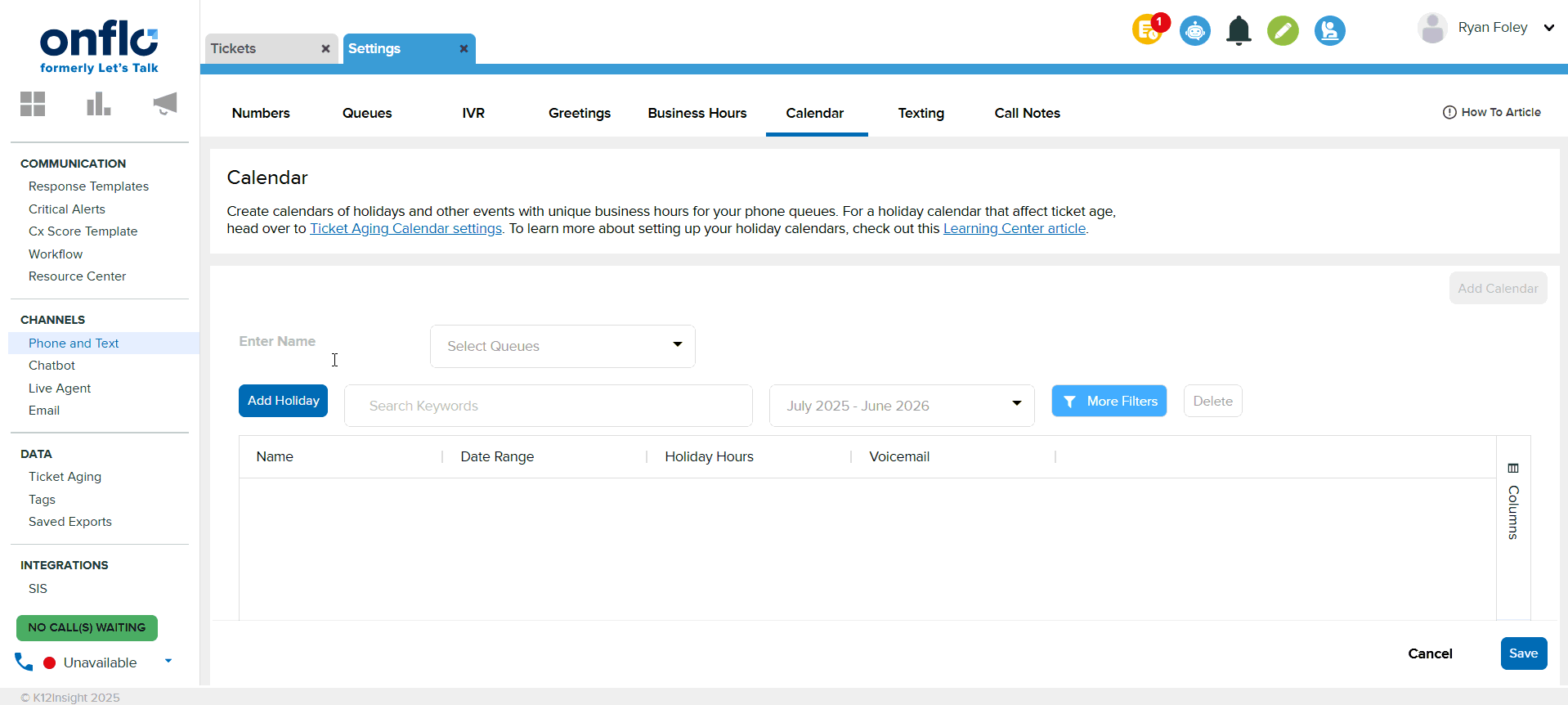Expand the Ryan Foley user menu
Image resolution: width=1568 pixels, height=705 pixels.
(x=1548, y=28)
